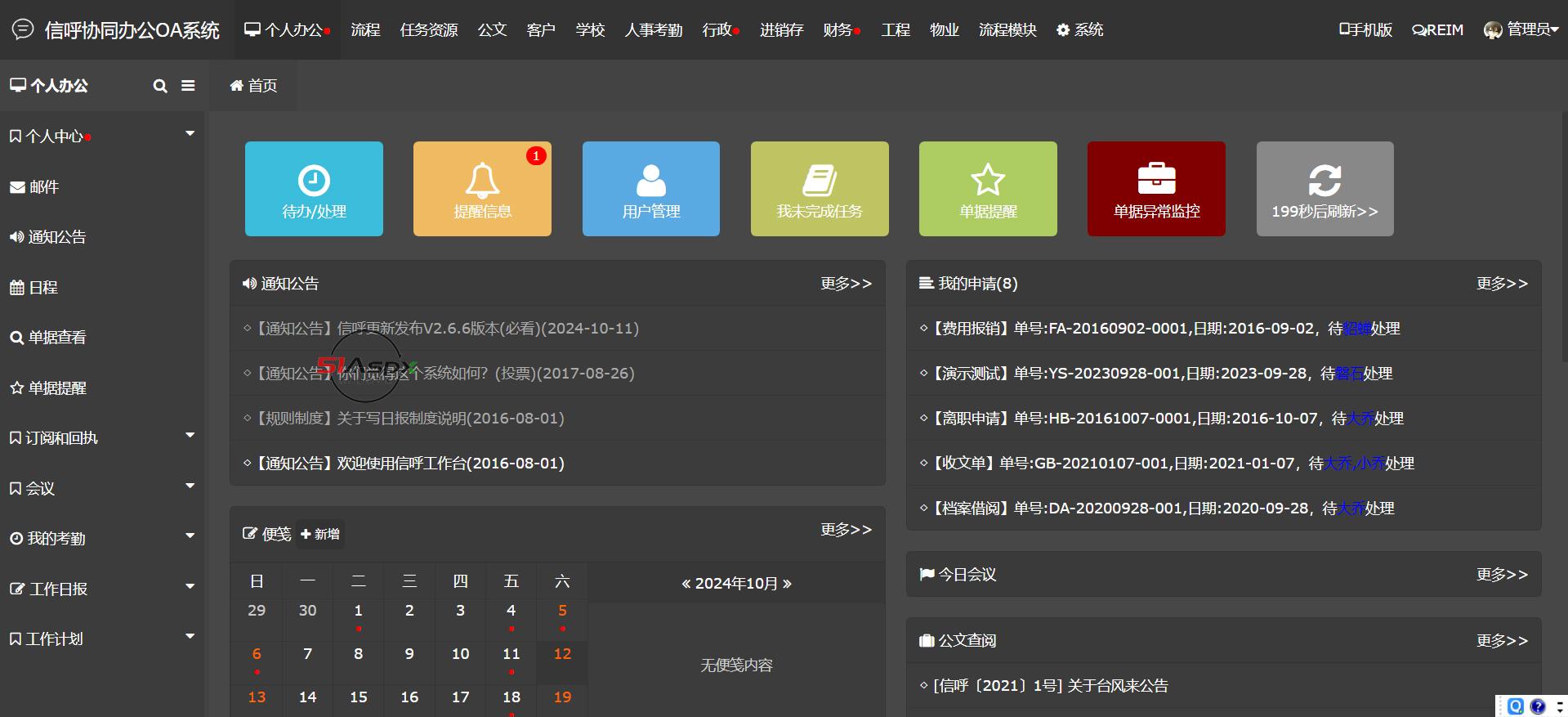
Task: Open the 单据异常监控 briefcase tile
Action: point(1156,189)
